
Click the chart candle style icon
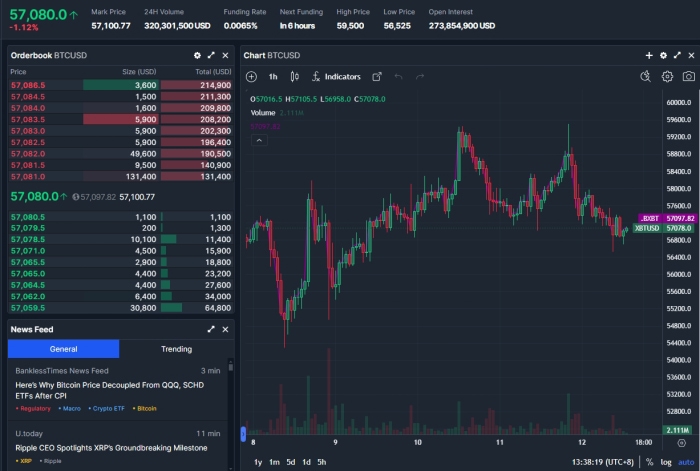(x=296, y=76)
